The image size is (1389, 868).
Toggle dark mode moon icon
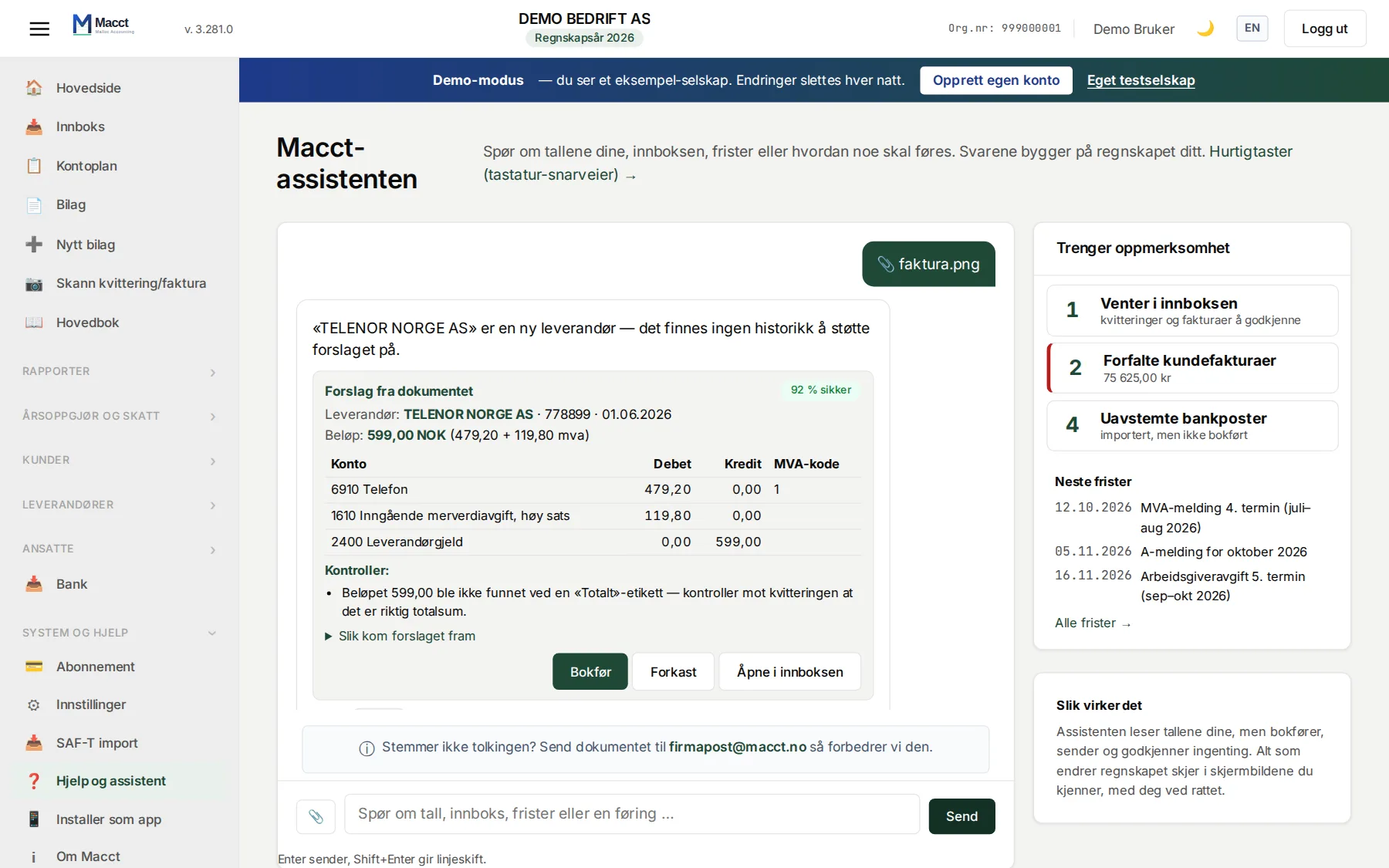1205,29
